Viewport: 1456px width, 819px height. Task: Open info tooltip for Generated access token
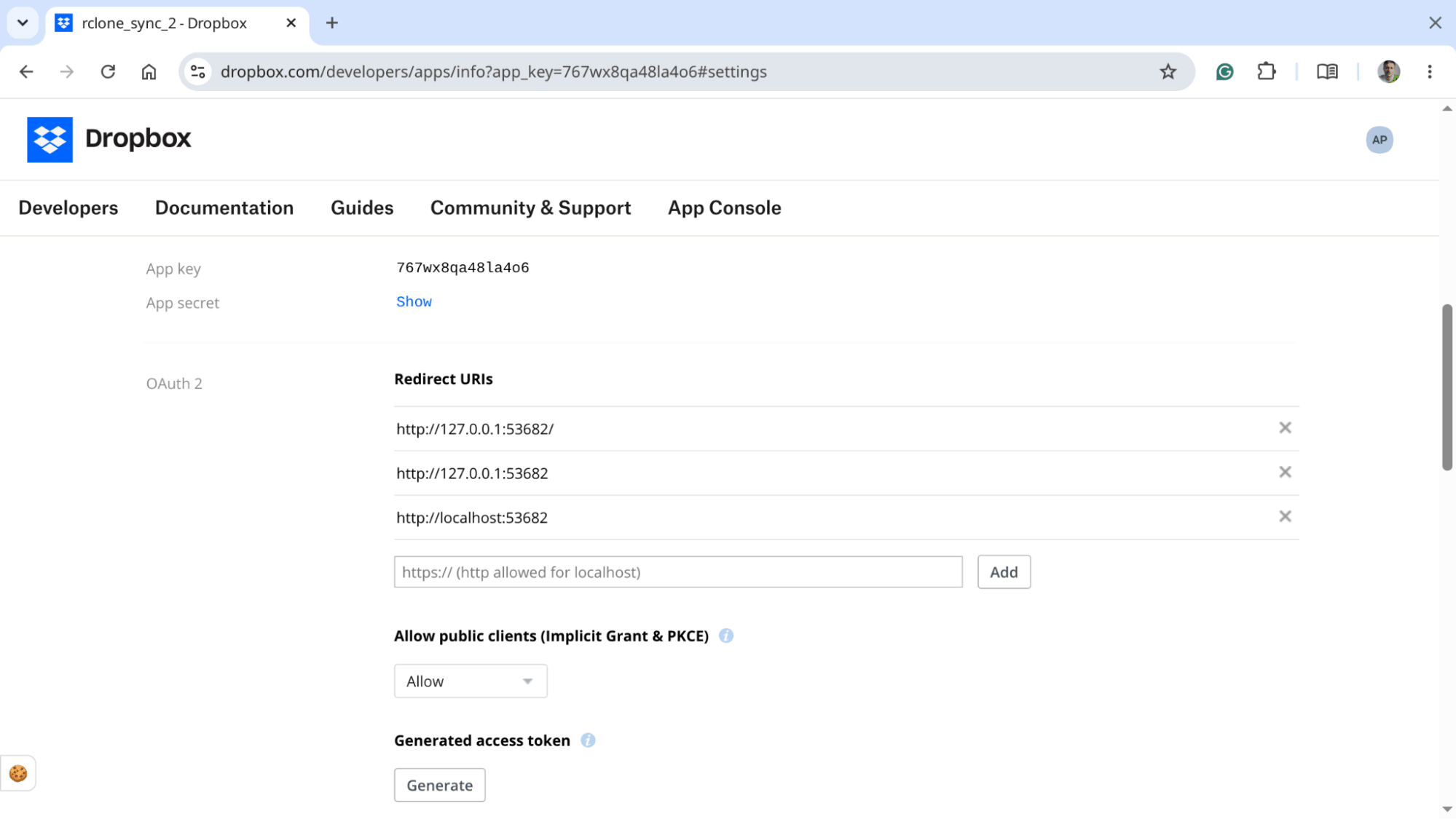coord(588,740)
